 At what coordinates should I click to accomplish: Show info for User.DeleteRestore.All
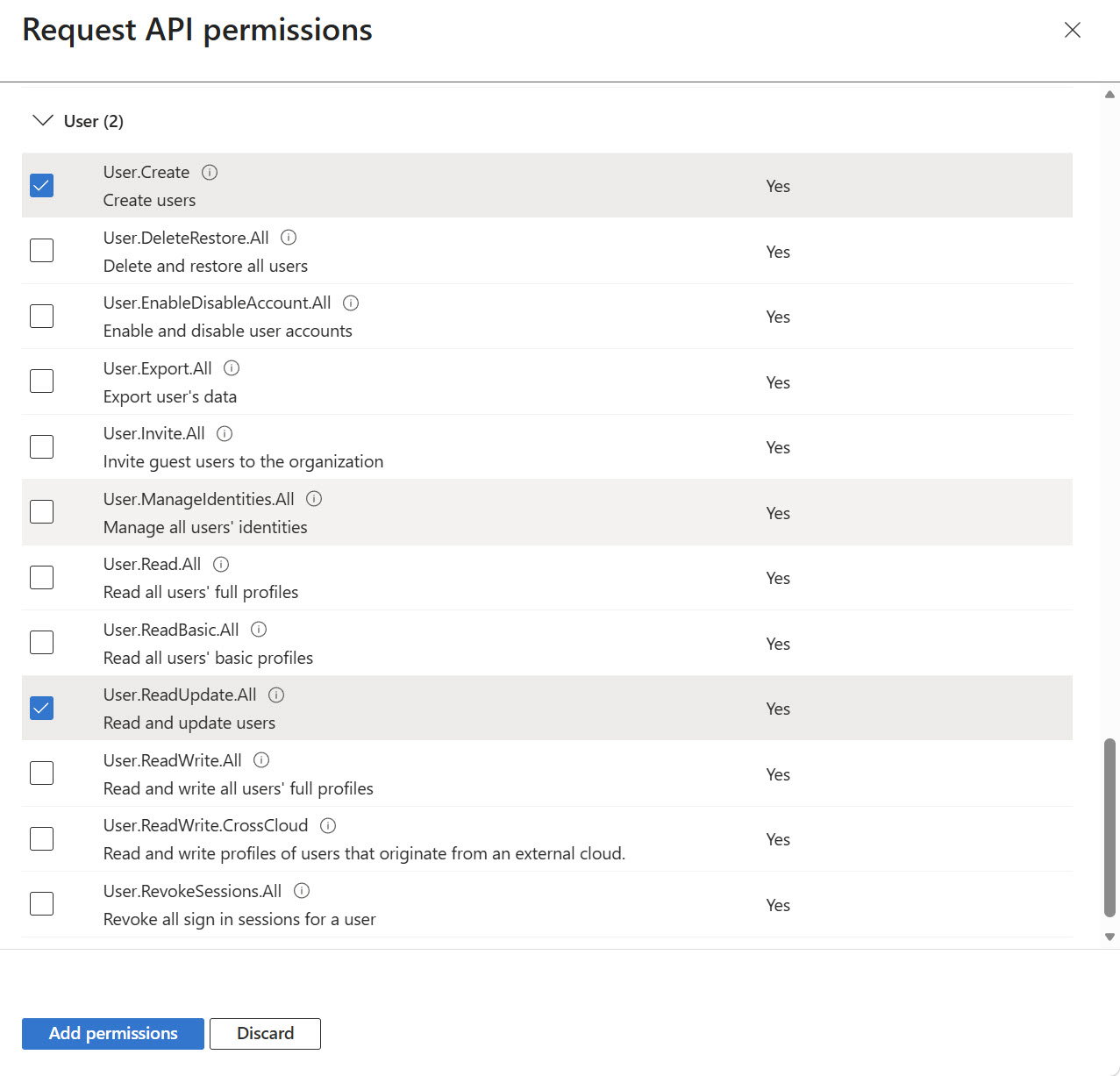[x=289, y=238]
